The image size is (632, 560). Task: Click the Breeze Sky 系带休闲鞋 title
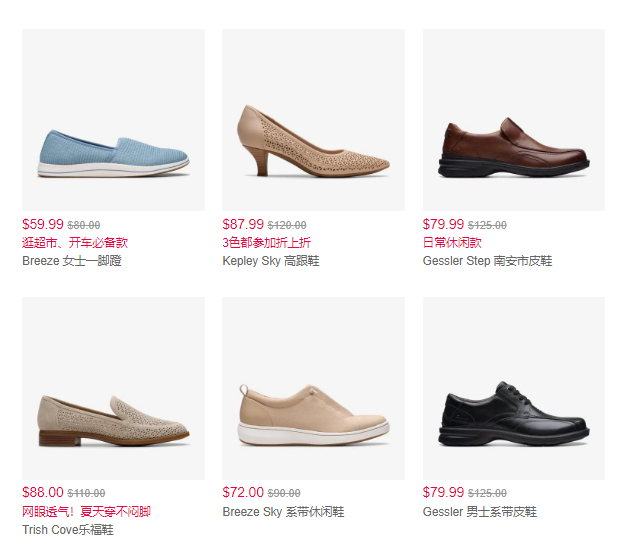click(283, 512)
